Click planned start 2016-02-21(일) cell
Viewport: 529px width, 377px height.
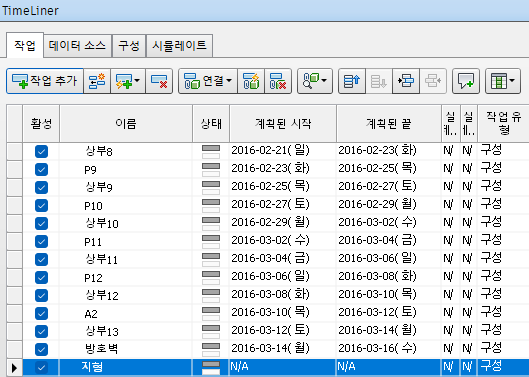point(283,151)
